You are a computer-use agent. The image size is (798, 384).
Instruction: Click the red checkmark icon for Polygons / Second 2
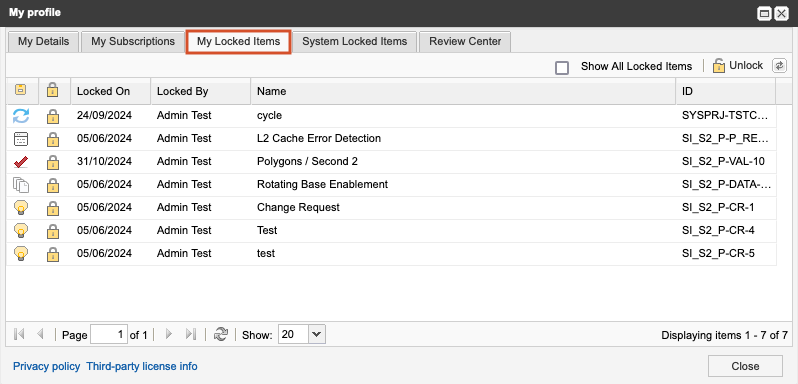pos(21,162)
